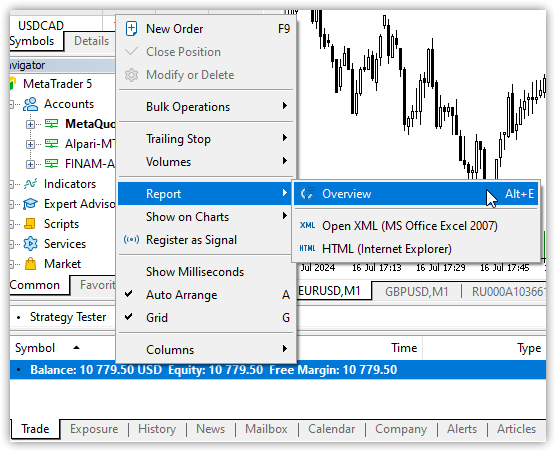Select Overview in the Report submenu
Image resolution: width=556 pixels, height=452 pixels.
tap(416, 194)
